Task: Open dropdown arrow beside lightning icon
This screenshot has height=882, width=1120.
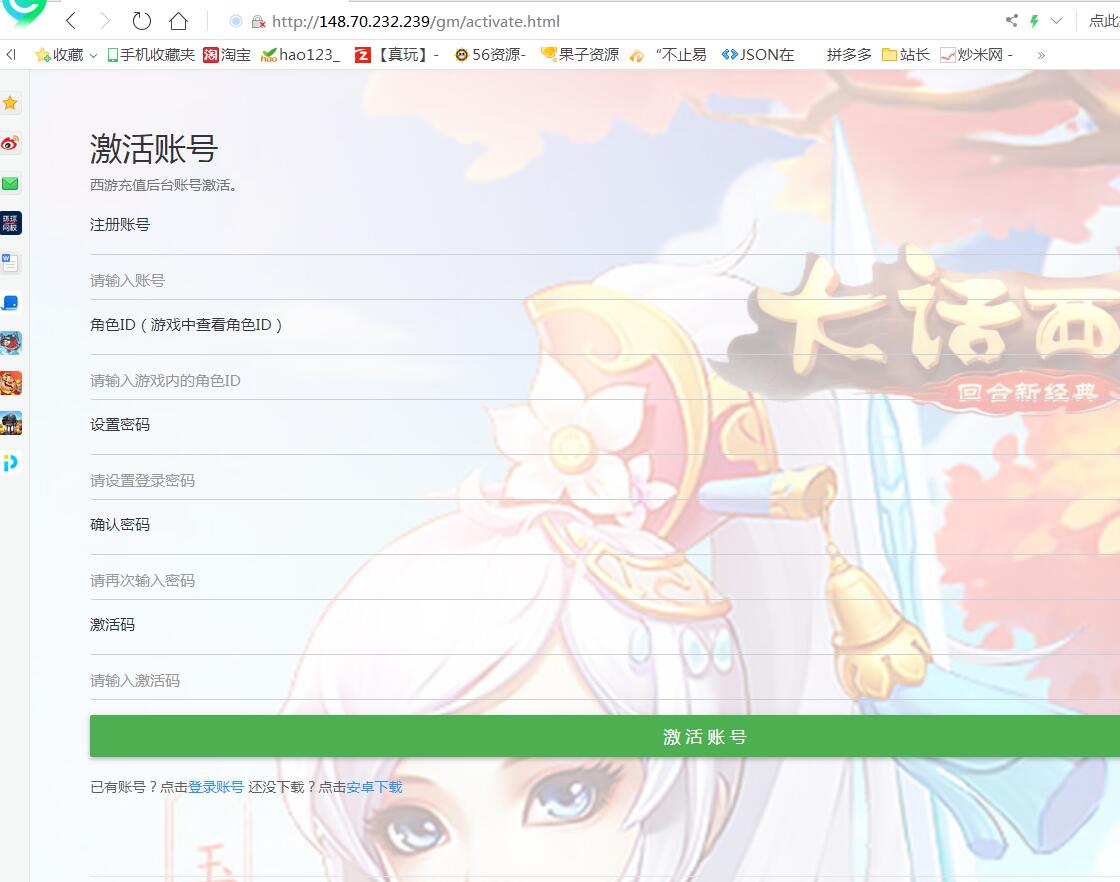Action: point(1056,21)
